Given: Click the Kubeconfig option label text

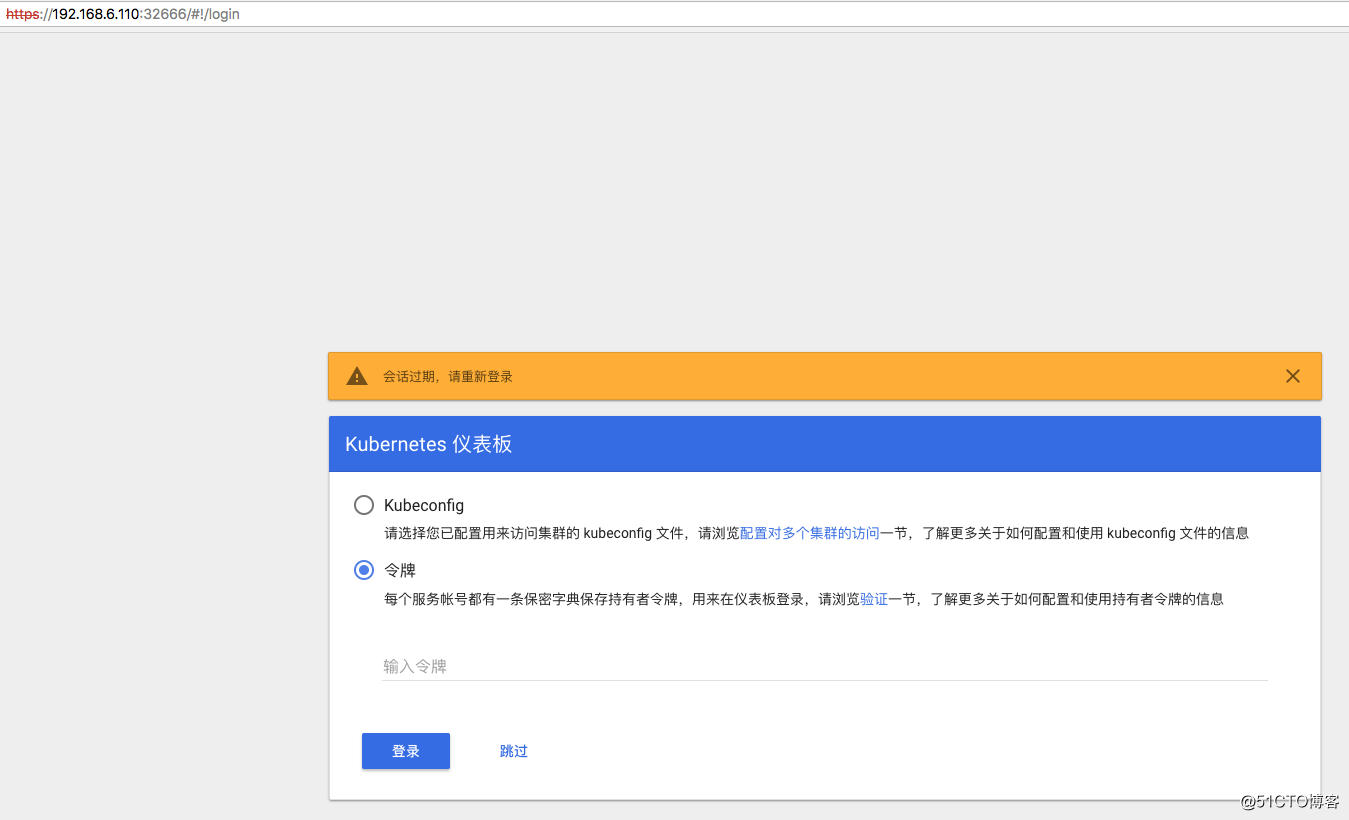Looking at the screenshot, I should (x=424, y=506).
